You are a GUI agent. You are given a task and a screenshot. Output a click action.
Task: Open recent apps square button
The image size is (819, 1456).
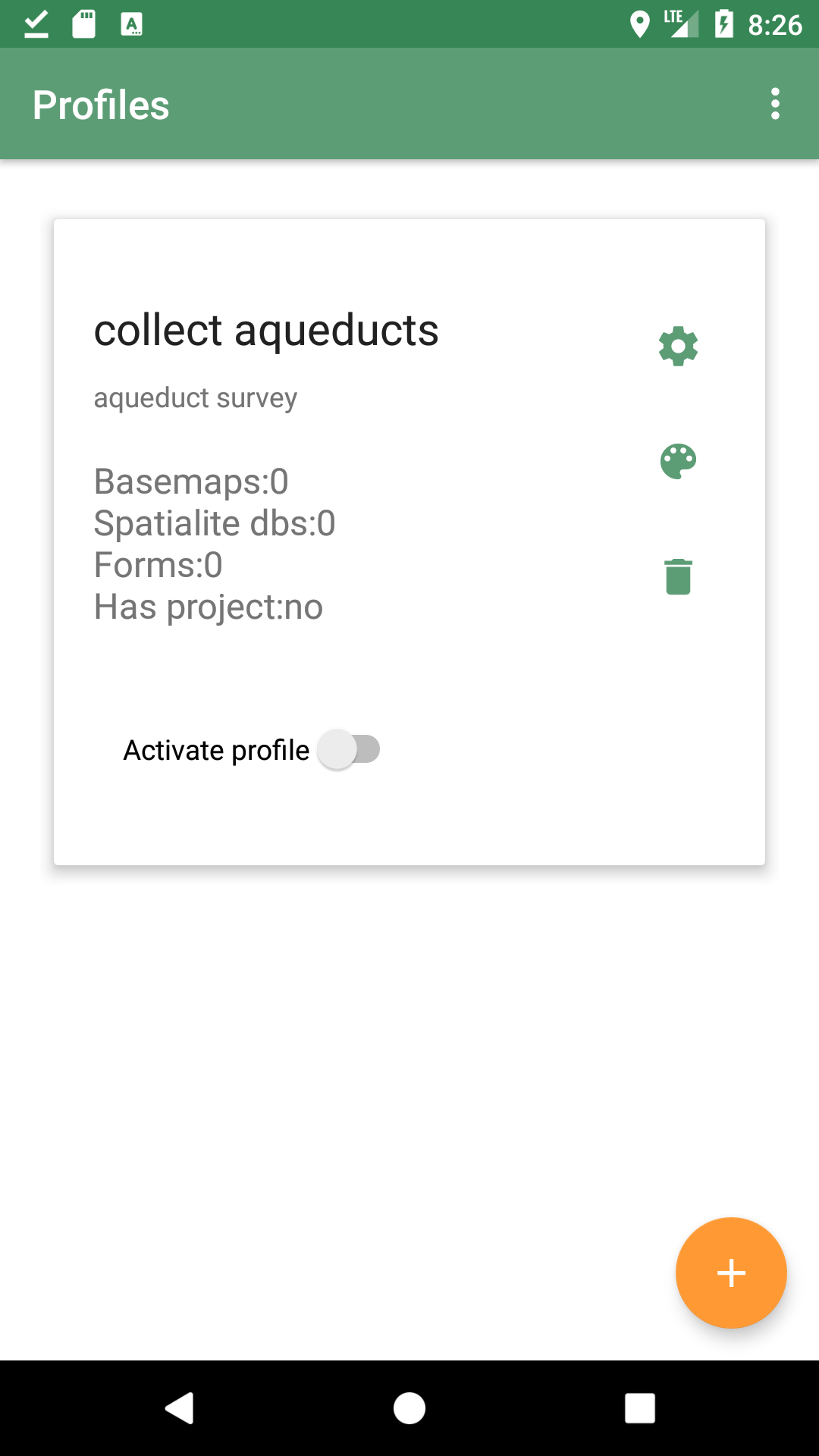click(639, 1408)
